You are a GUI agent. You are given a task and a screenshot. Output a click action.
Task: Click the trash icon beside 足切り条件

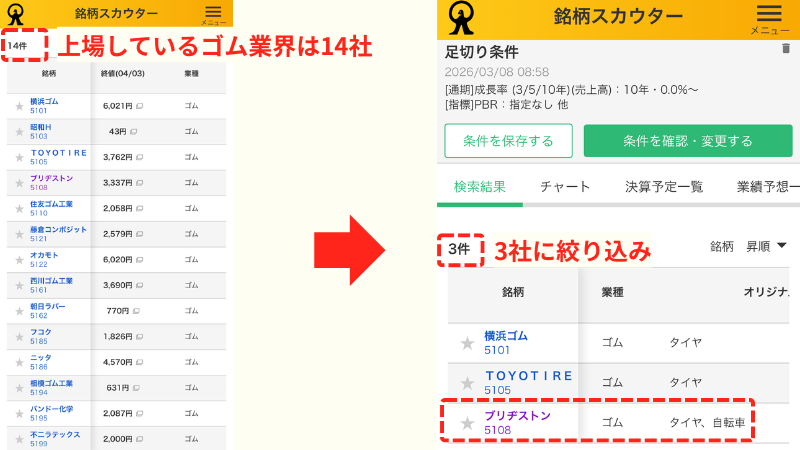click(785, 48)
